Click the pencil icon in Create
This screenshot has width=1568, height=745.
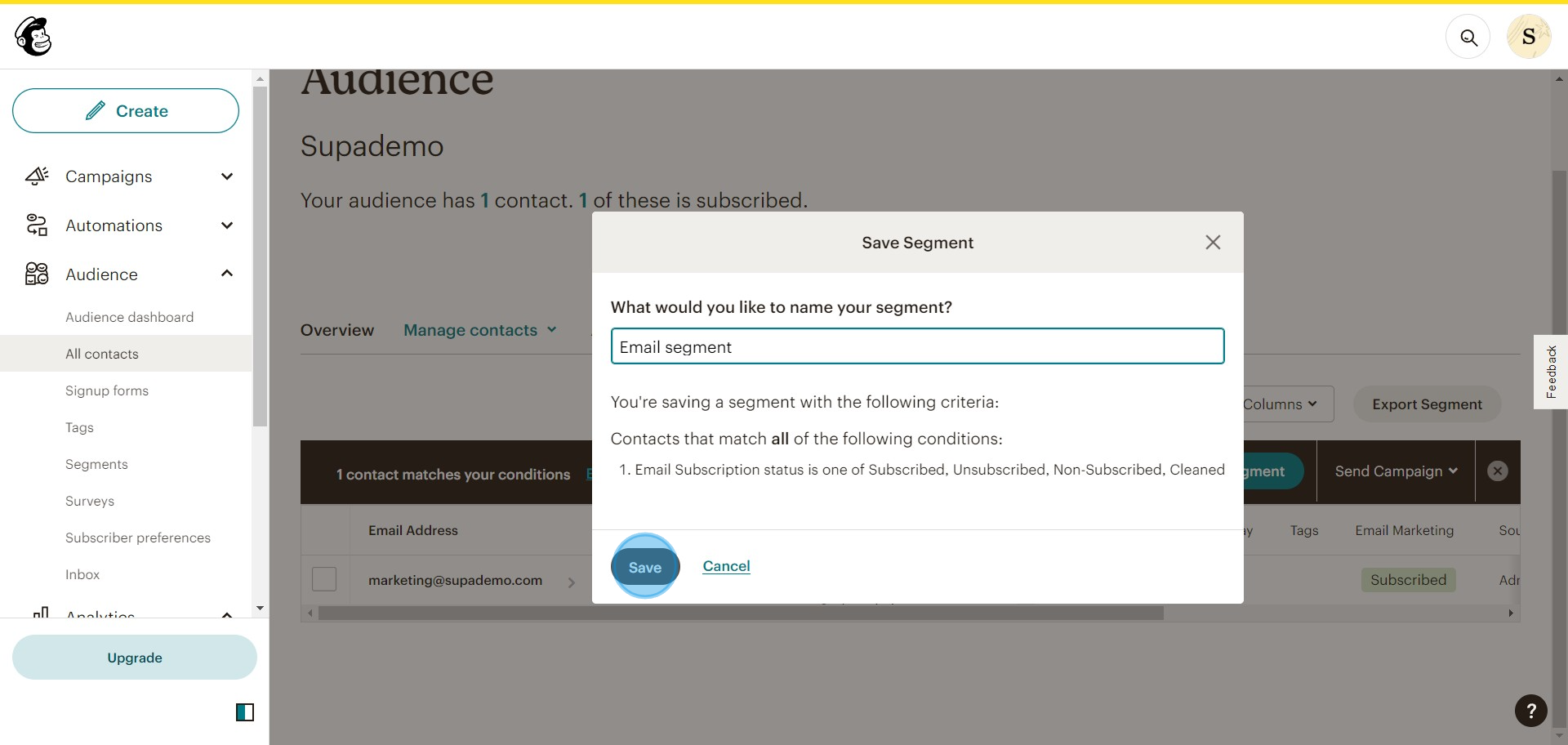coord(96,110)
